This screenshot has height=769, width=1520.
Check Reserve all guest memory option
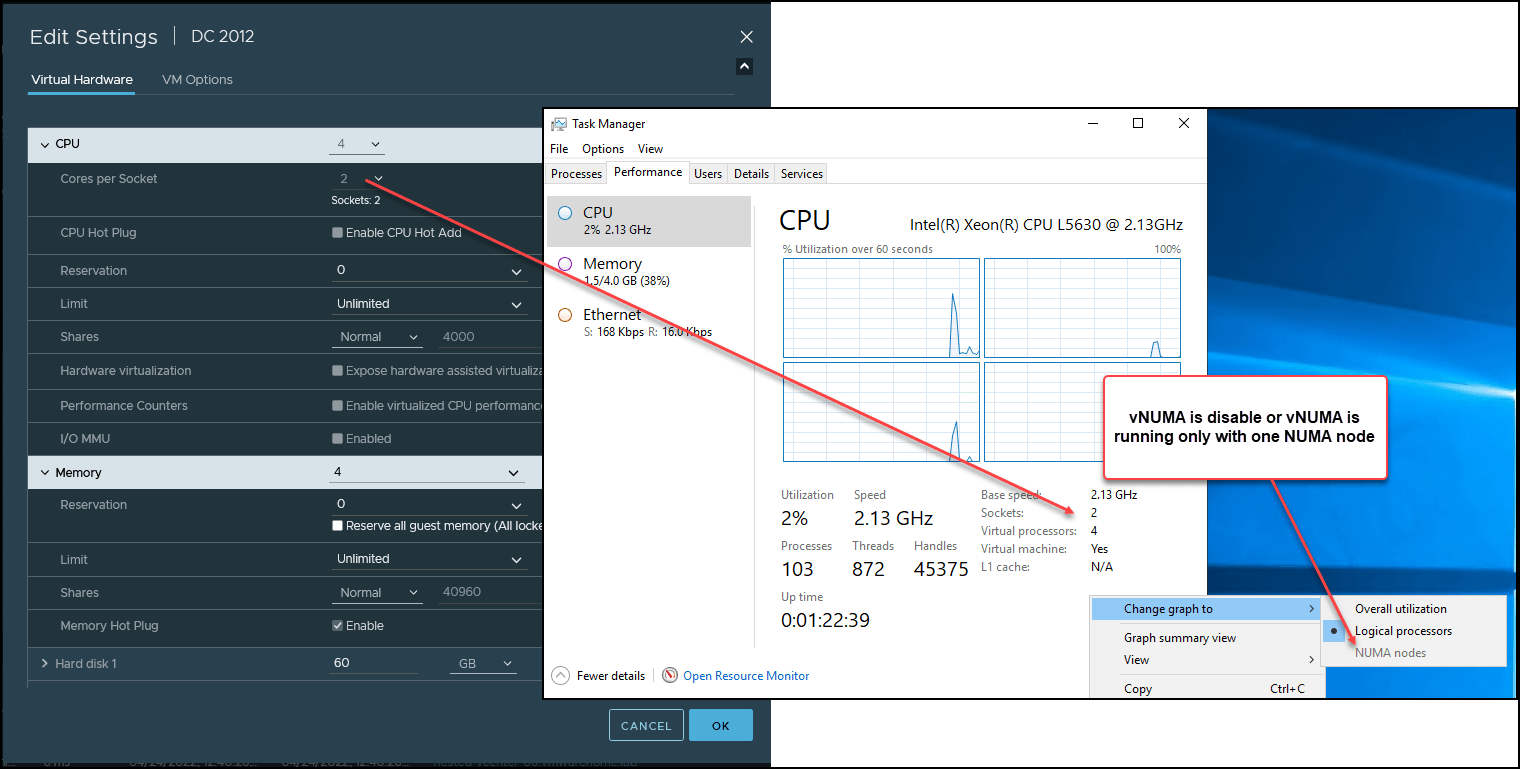pyautogui.click(x=337, y=526)
